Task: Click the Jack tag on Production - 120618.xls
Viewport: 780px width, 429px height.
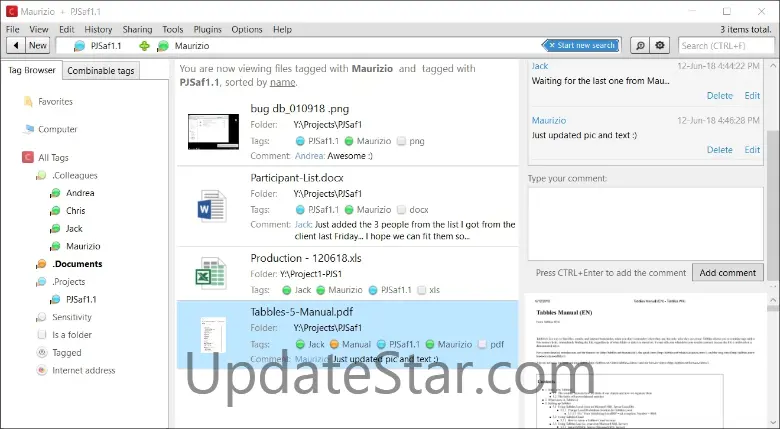Action: (x=297, y=290)
